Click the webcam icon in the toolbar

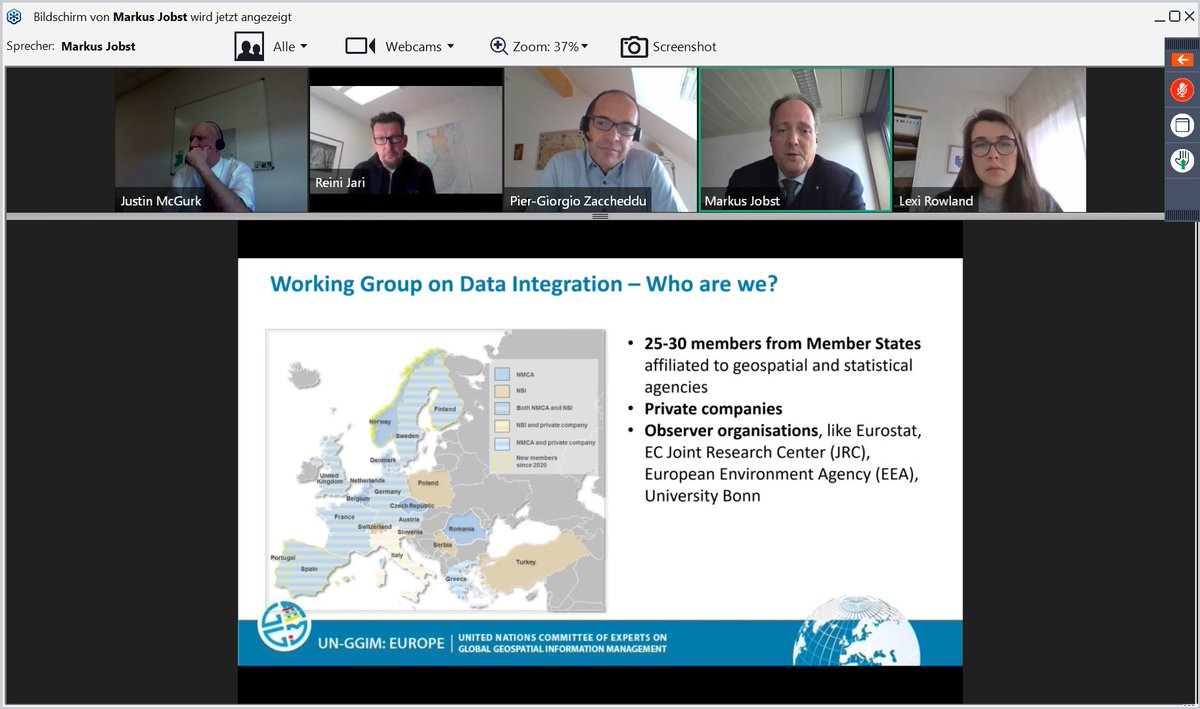coord(359,46)
